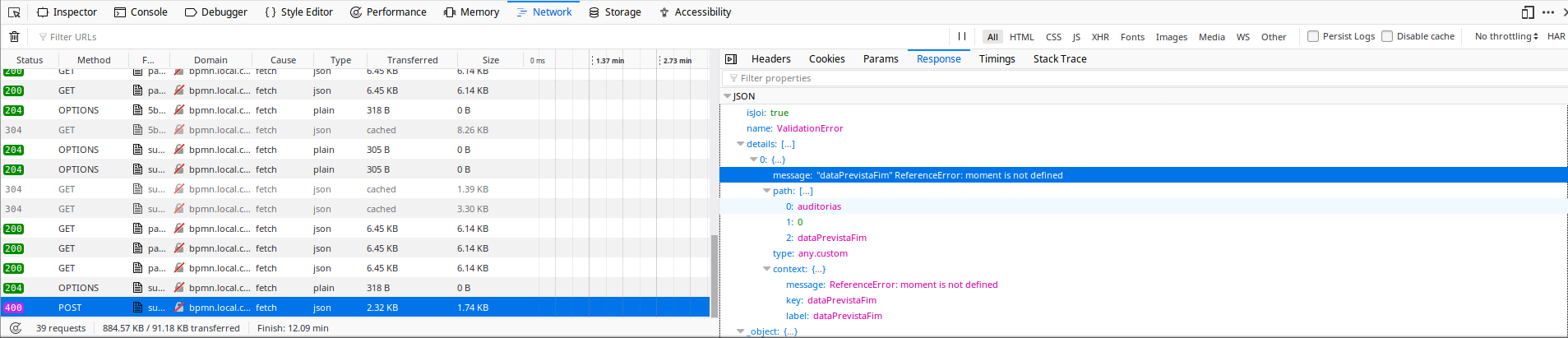Filter requests by CSS
The image size is (1568, 338).
pos(1053,37)
